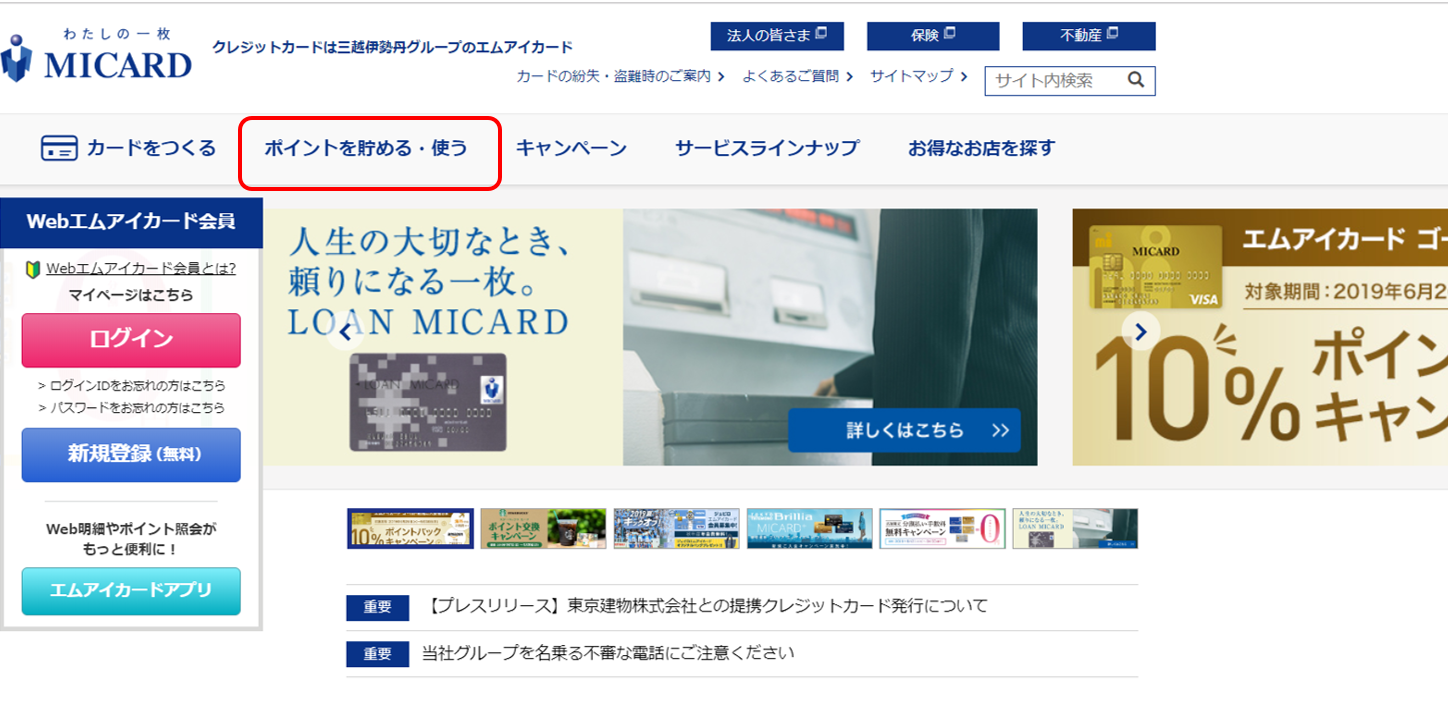The width and height of the screenshot is (1448, 712).
Task: Click 詳しくはこちら button on LOAN MICARD banner
Action: [904, 431]
